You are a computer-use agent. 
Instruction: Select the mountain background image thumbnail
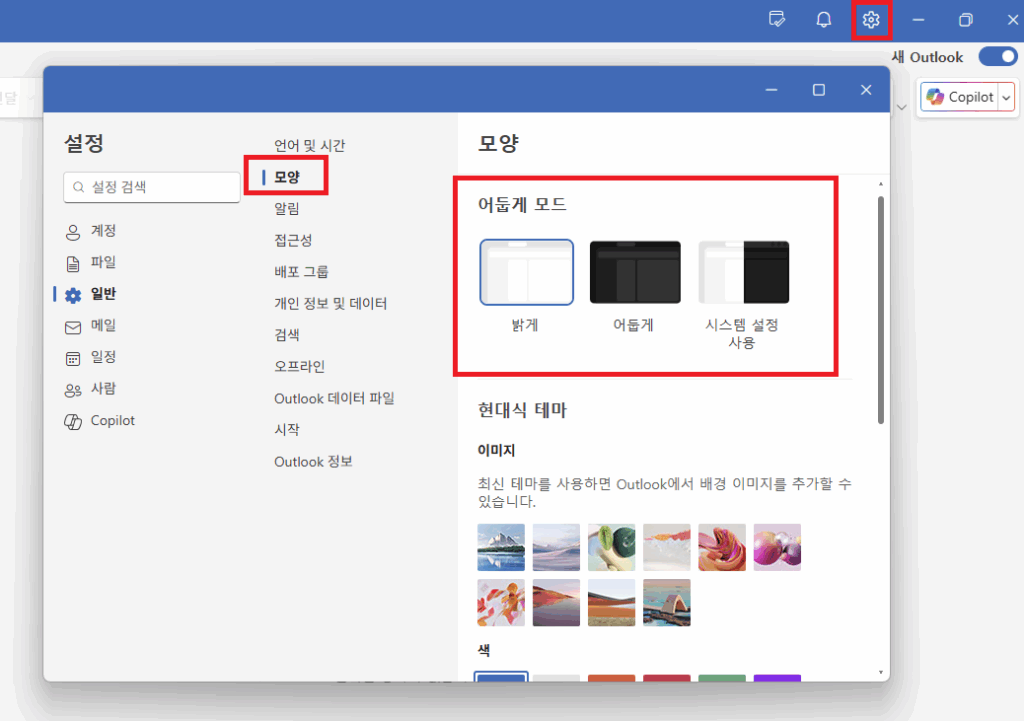[500, 547]
